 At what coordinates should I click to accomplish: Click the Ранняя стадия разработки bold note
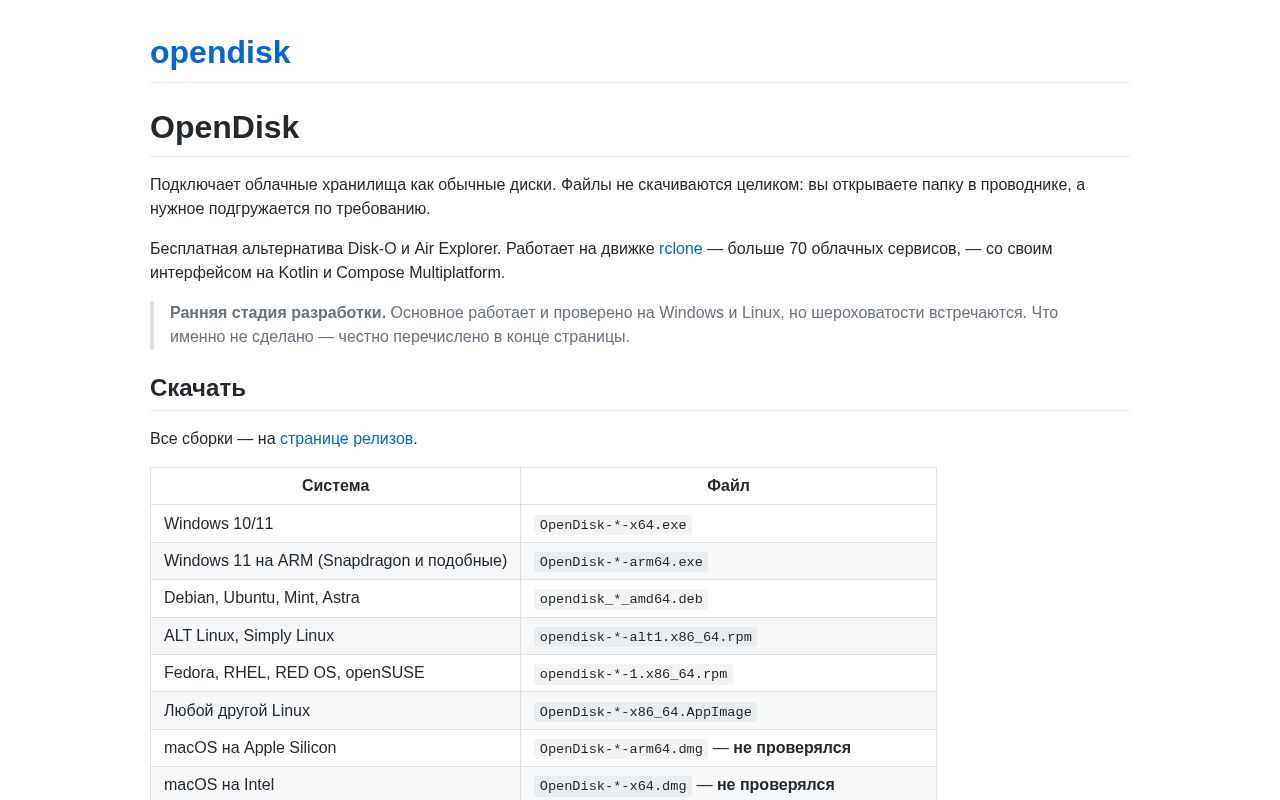pyautogui.click(x=278, y=312)
